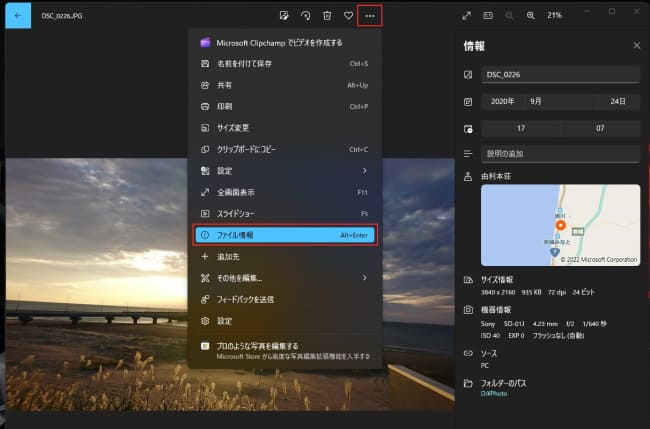Click the ソース source icon
The image size is (650, 429).
(468, 354)
